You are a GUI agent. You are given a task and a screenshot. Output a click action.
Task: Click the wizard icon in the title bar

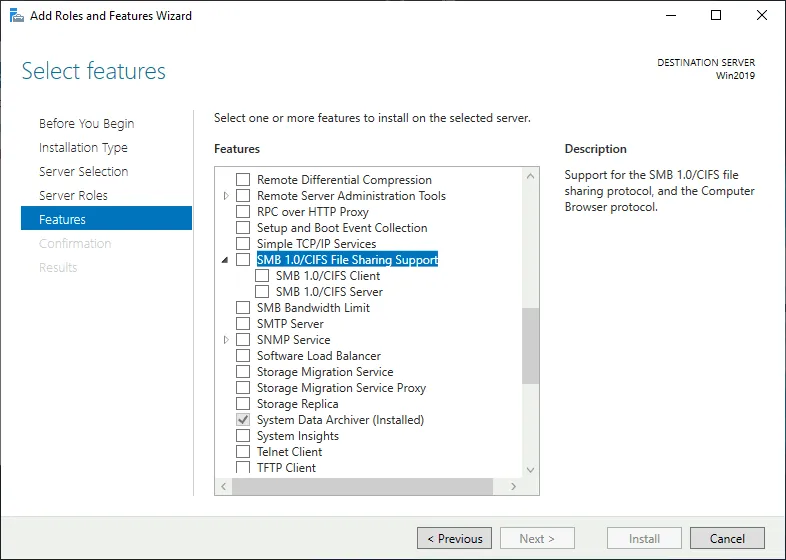16,16
